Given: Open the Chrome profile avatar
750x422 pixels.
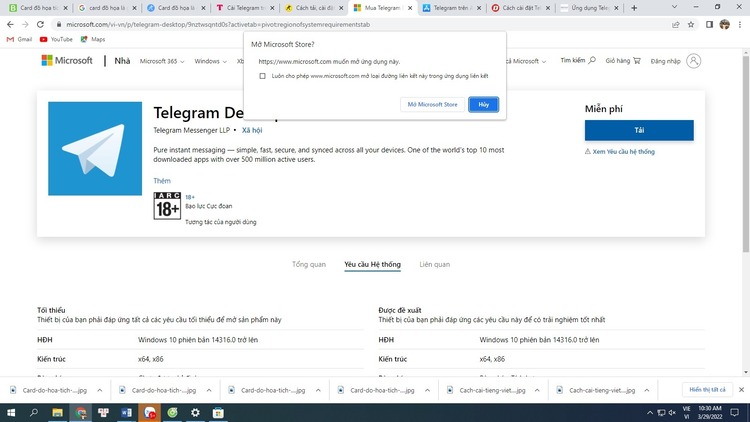Looking at the screenshot, I should [x=725, y=24].
